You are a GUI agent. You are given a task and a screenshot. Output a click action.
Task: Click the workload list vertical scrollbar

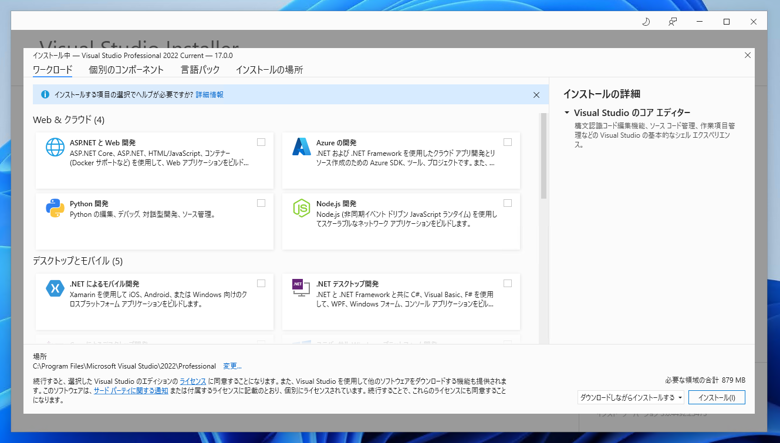click(543, 156)
